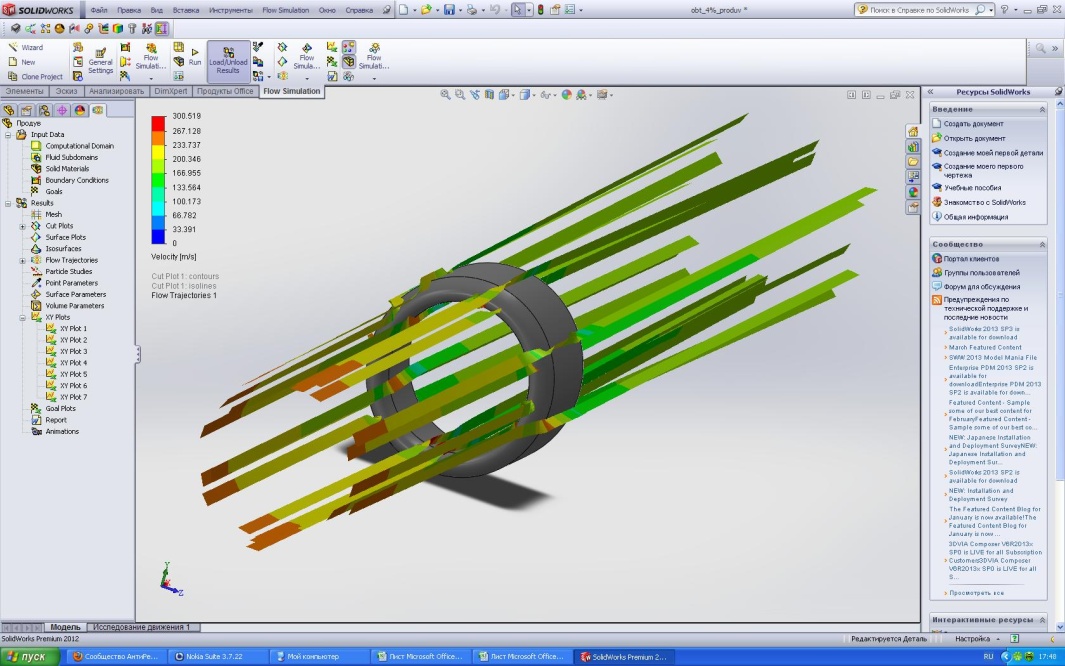Open the Custom Properties task pane icon
The height and width of the screenshot is (666, 1065).
coord(913,207)
